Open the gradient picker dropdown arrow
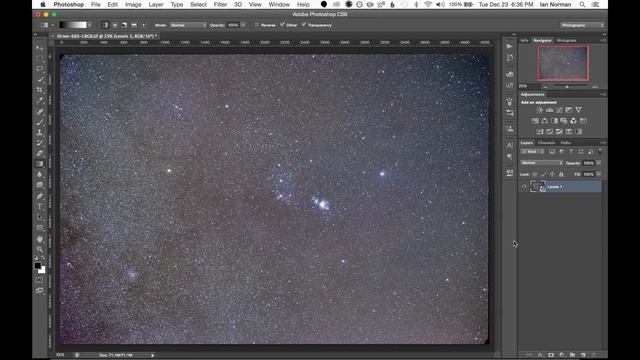 [90, 25]
